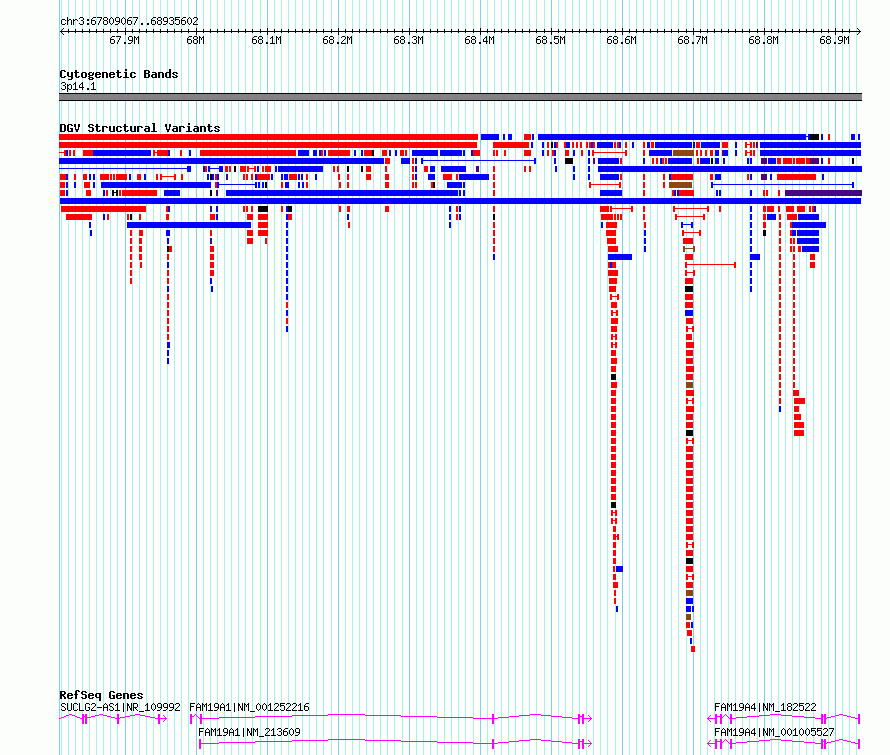Click the 68.4M scale tick label
Screen dimensions: 890x755
tap(480, 40)
